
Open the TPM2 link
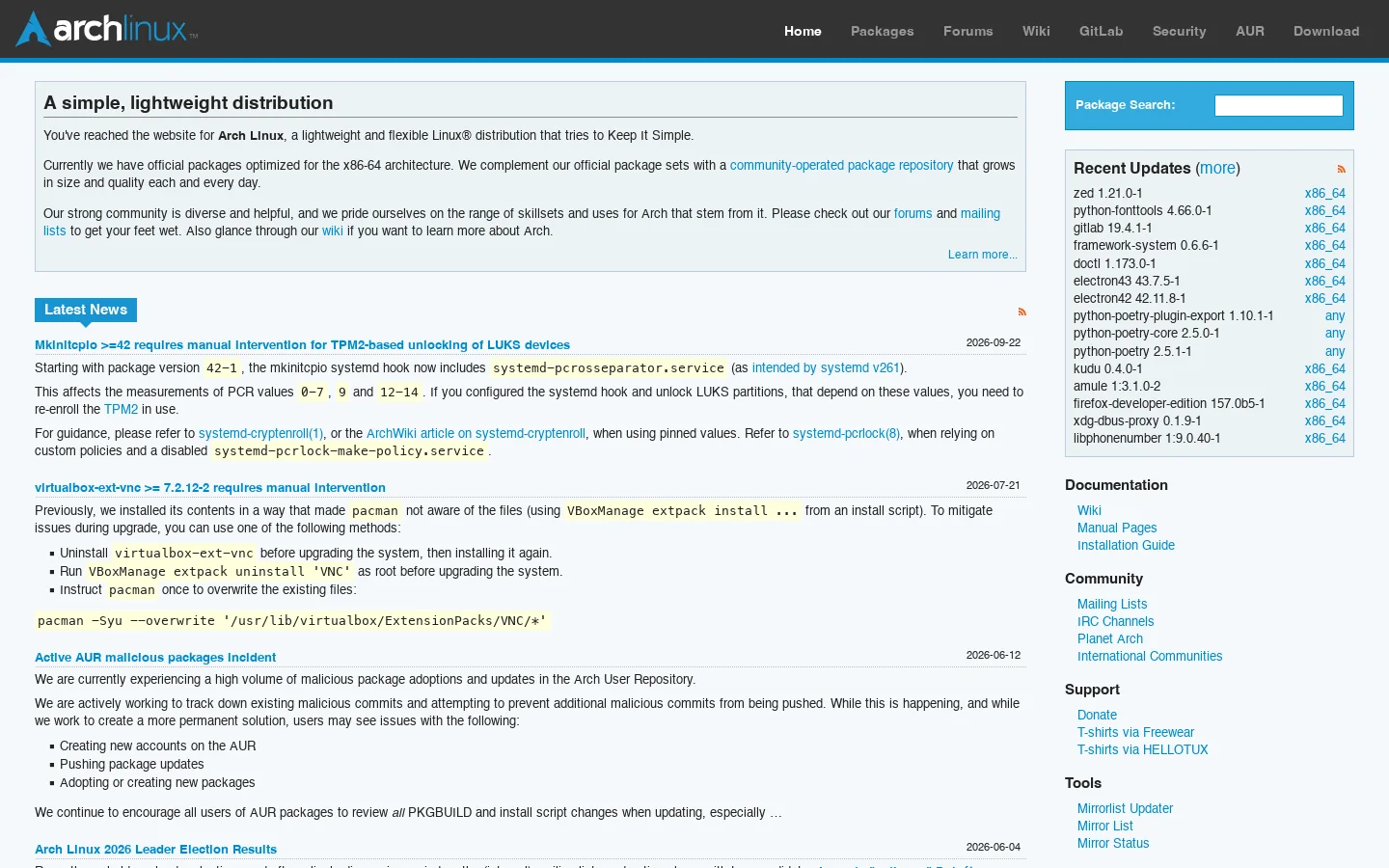tap(121, 409)
